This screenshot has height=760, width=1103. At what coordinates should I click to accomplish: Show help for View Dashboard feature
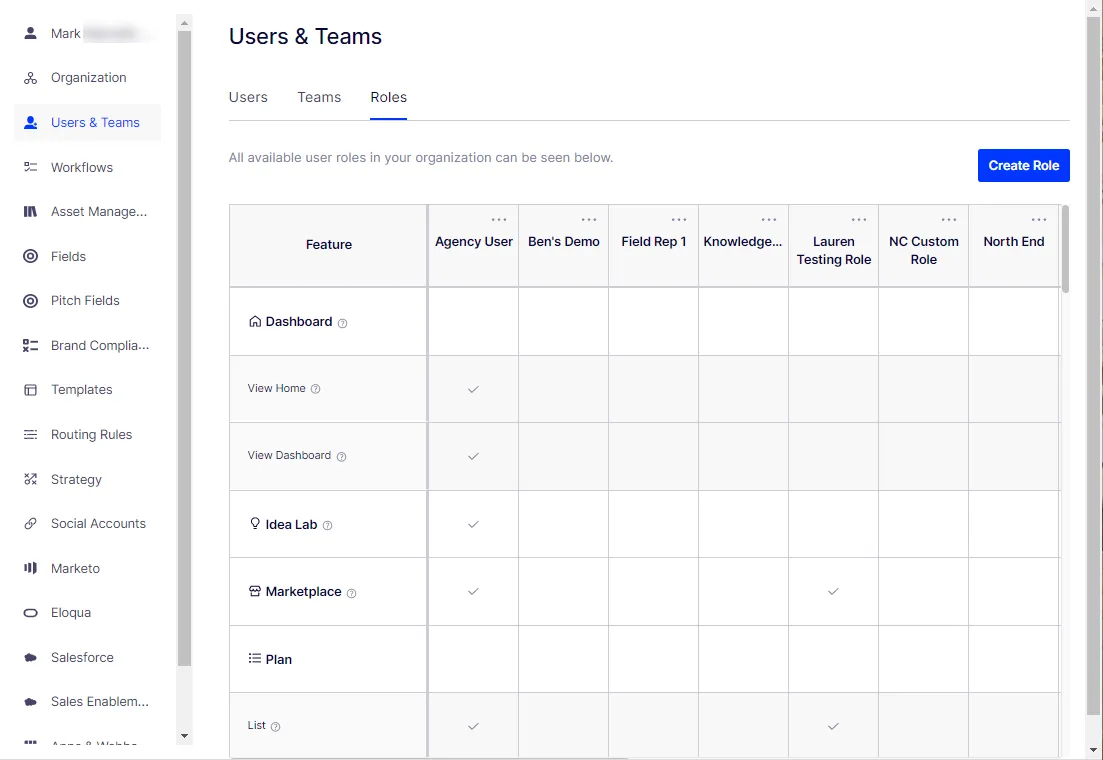click(x=341, y=457)
